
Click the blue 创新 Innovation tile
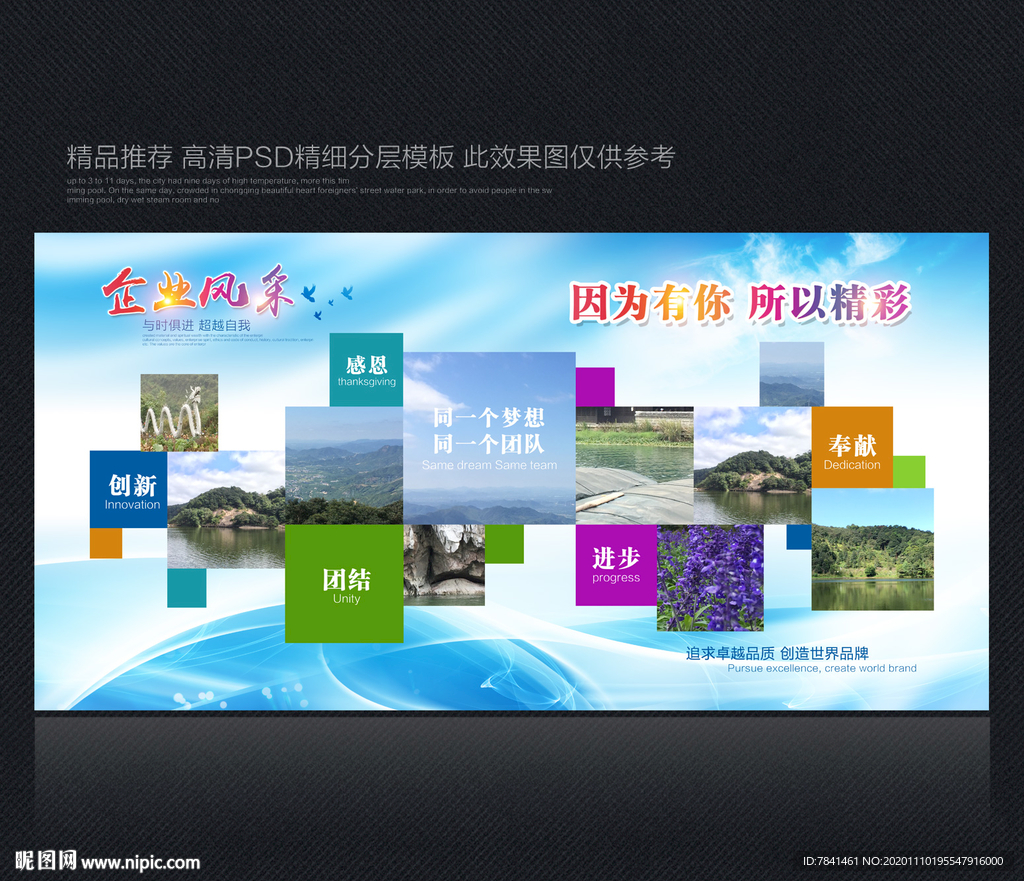[x=129, y=489]
